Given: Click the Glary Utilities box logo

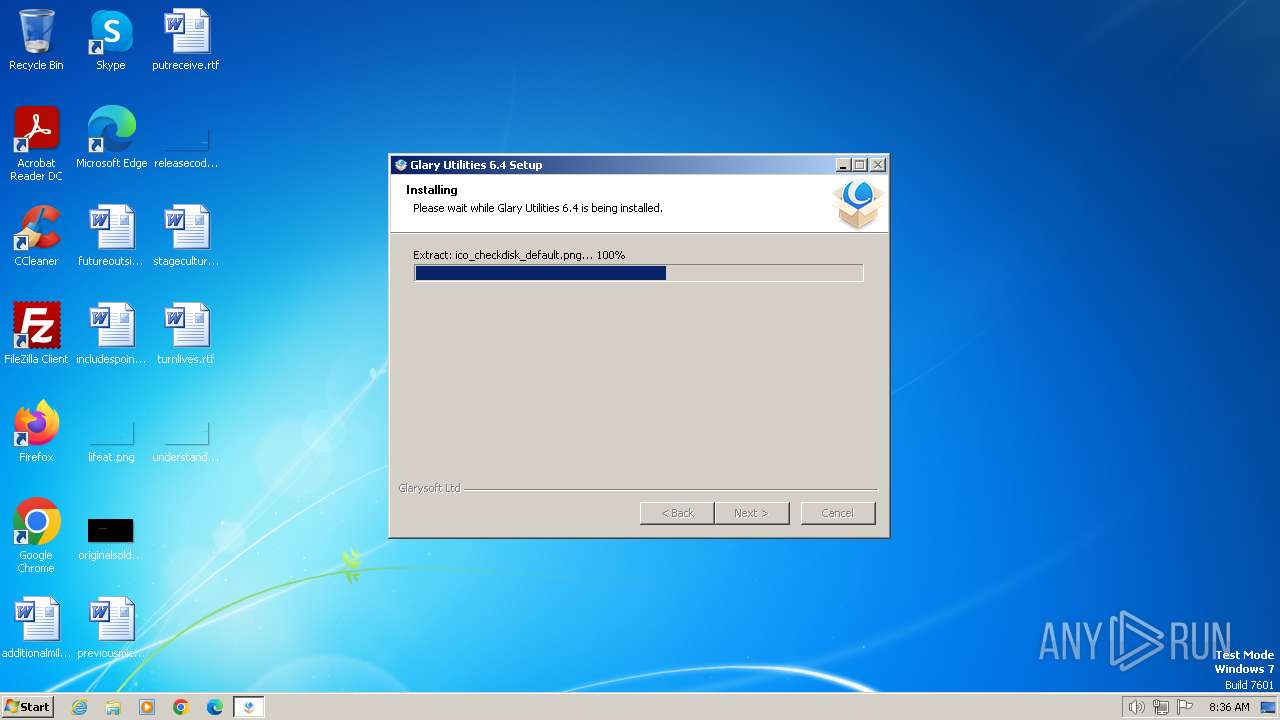Looking at the screenshot, I should click(x=858, y=204).
